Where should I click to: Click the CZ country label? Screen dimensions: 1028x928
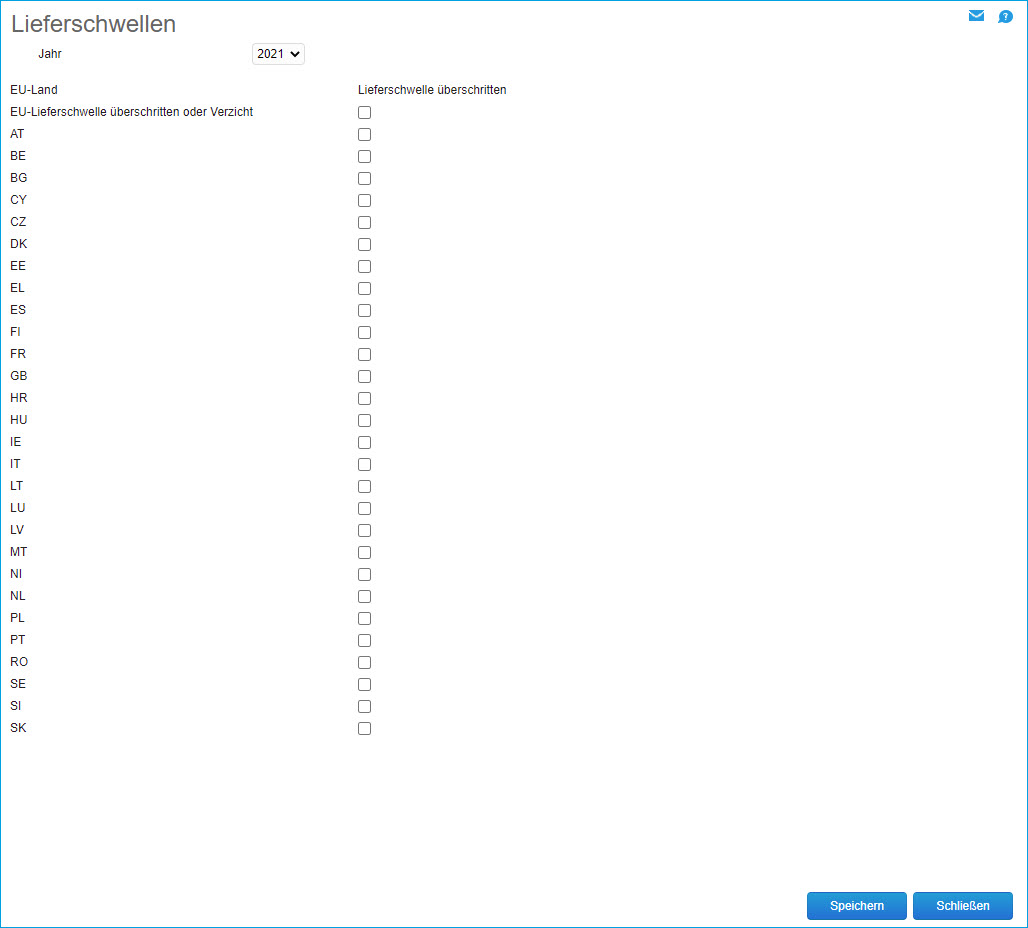pyautogui.click(x=18, y=222)
